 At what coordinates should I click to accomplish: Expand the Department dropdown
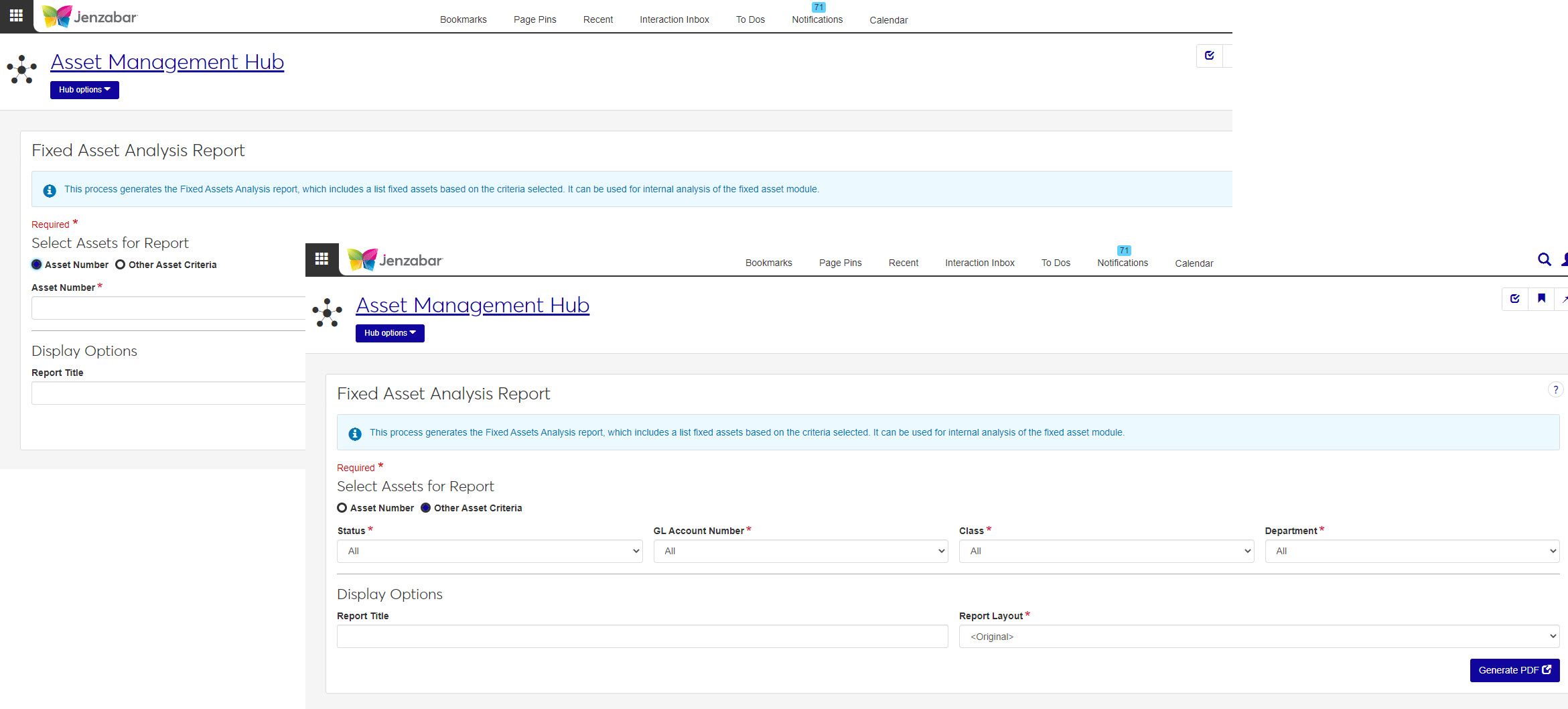[x=1411, y=551]
